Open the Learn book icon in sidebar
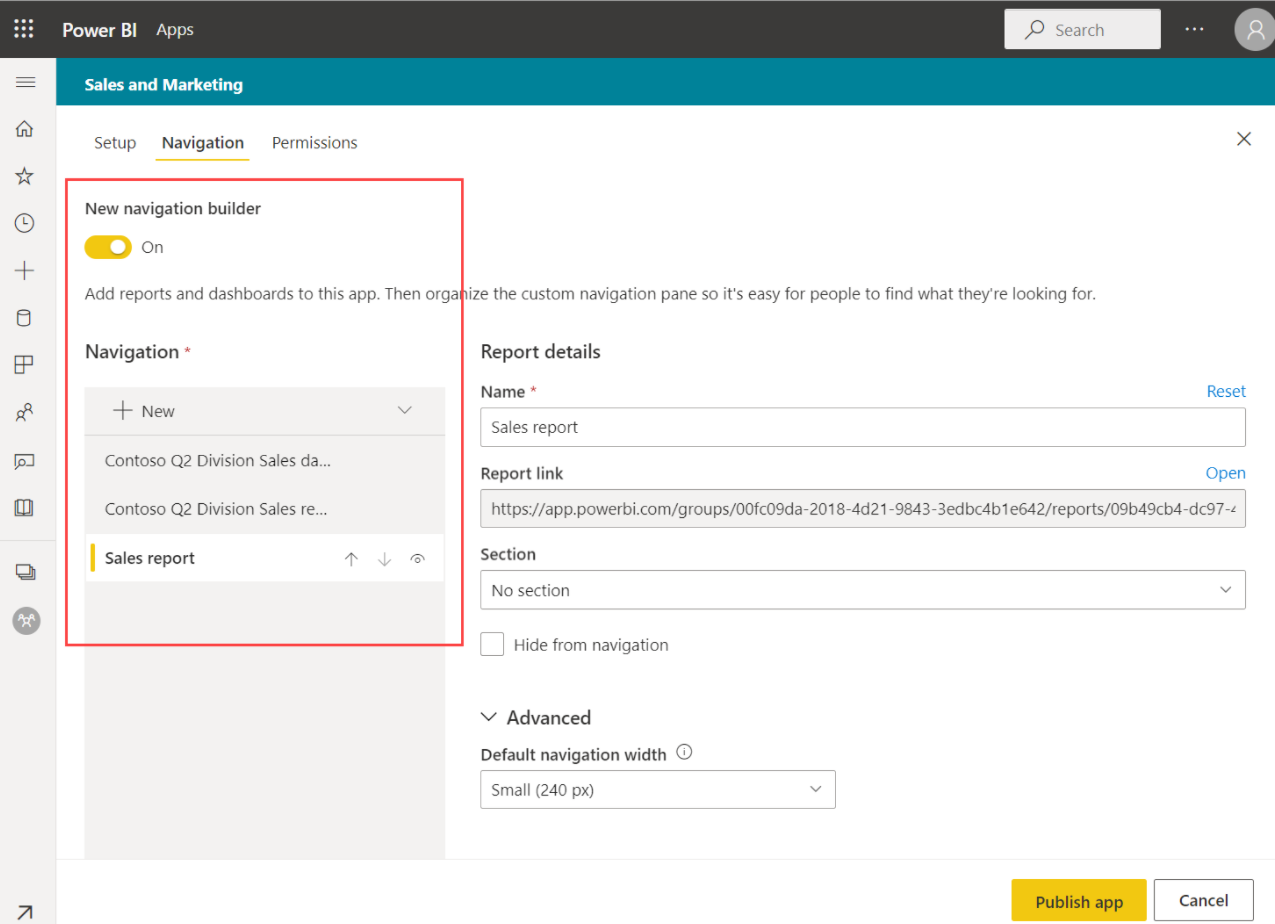 (x=25, y=508)
